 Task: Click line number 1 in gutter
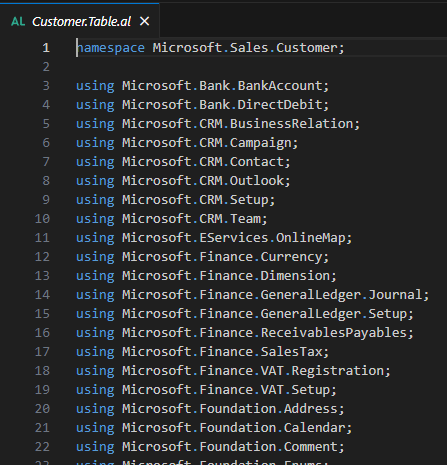(x=46, y=48)
